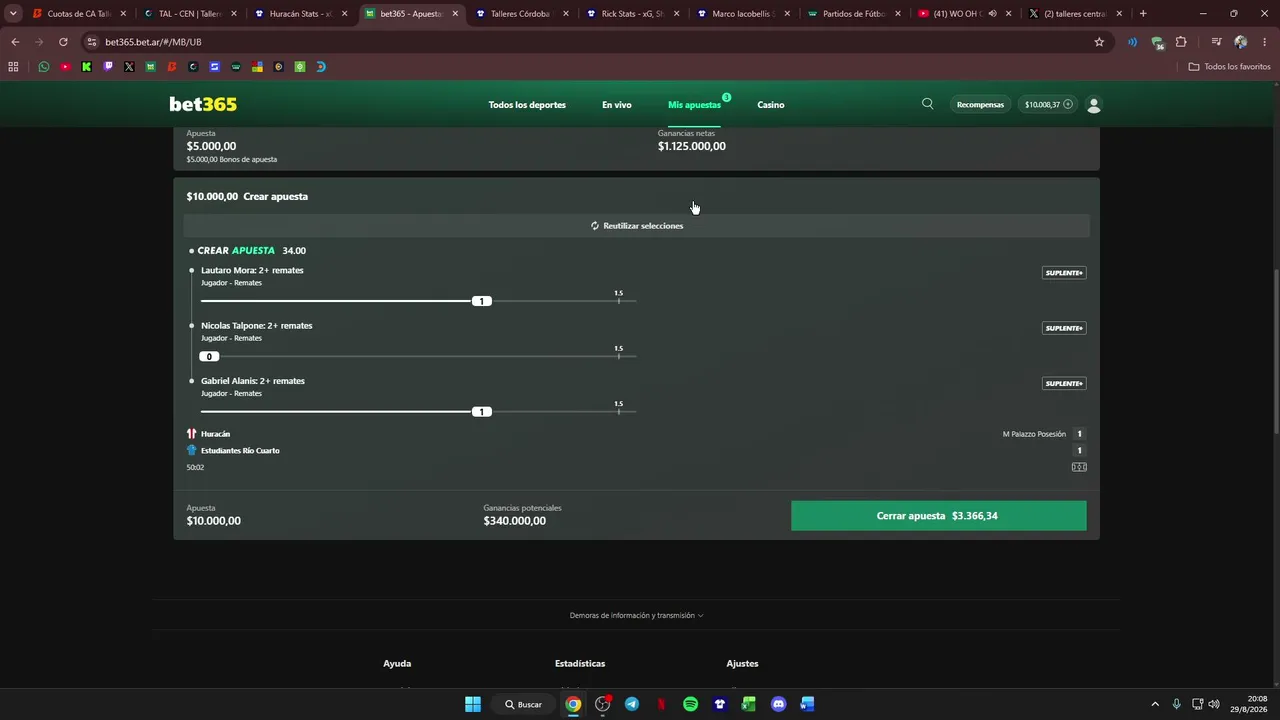Open Spotify from the taskbar
Screen dimensions: 1280x720
click(x=690, y=704)
